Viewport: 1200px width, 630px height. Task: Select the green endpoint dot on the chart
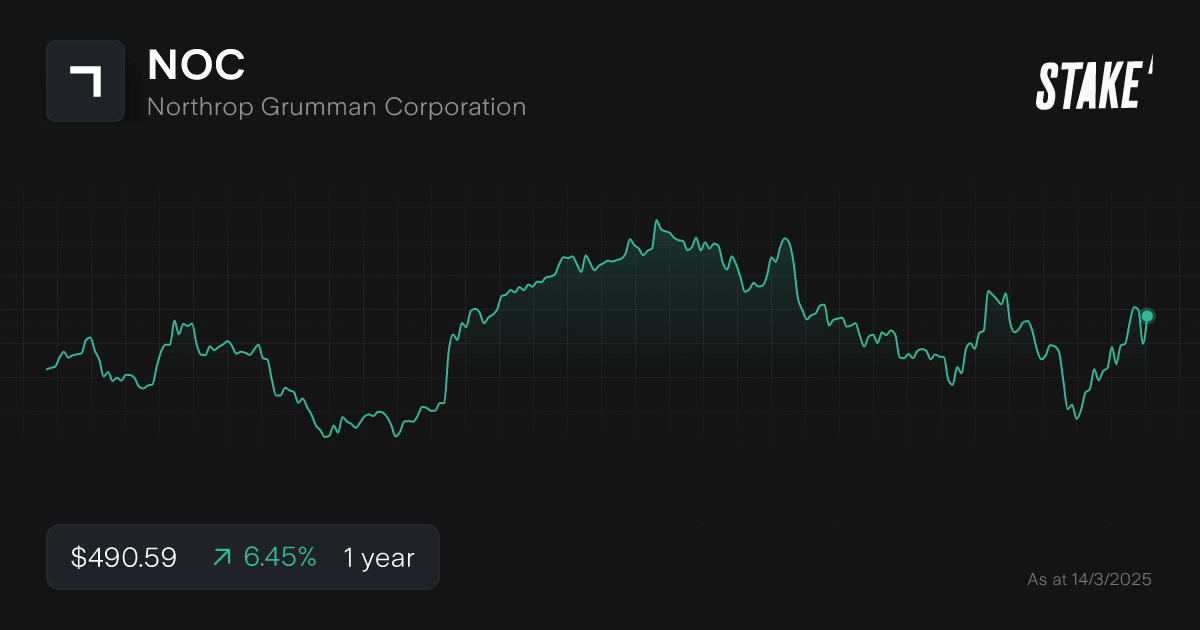pos(1146,316)
